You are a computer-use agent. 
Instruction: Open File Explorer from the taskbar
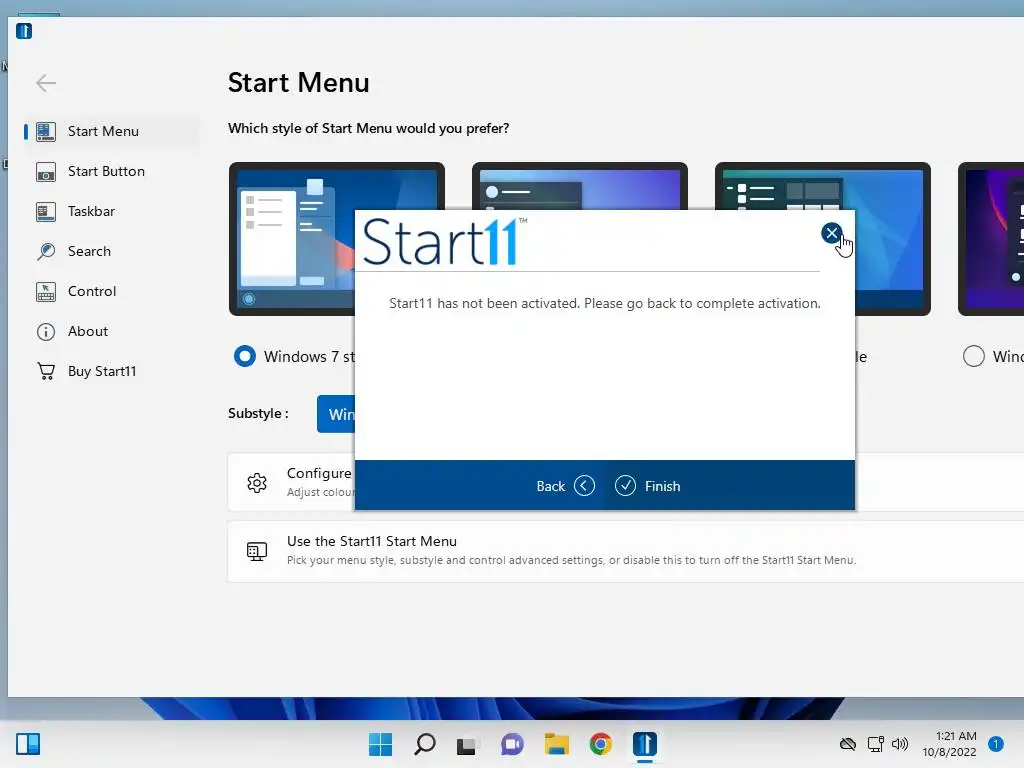pos(556,744)
